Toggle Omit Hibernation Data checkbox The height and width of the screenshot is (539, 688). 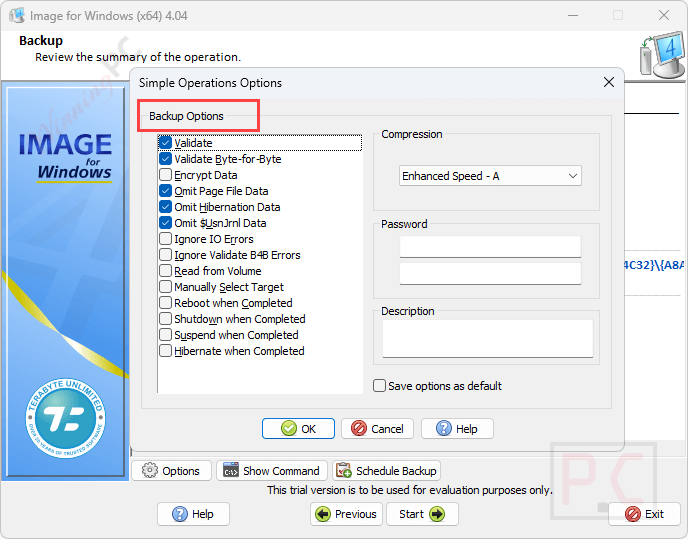click(x=165, y=207)
